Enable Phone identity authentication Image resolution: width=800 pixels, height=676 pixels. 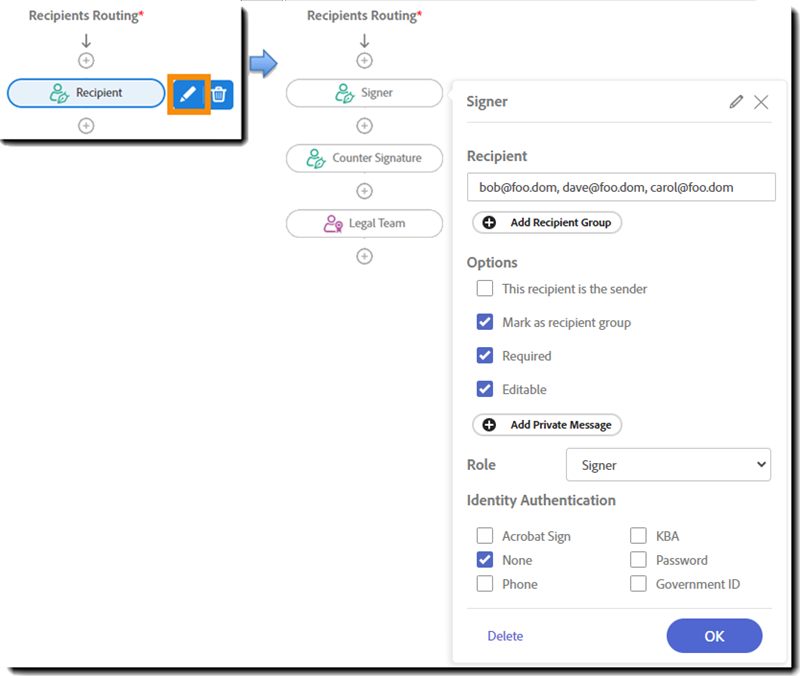tap(485, 583)
